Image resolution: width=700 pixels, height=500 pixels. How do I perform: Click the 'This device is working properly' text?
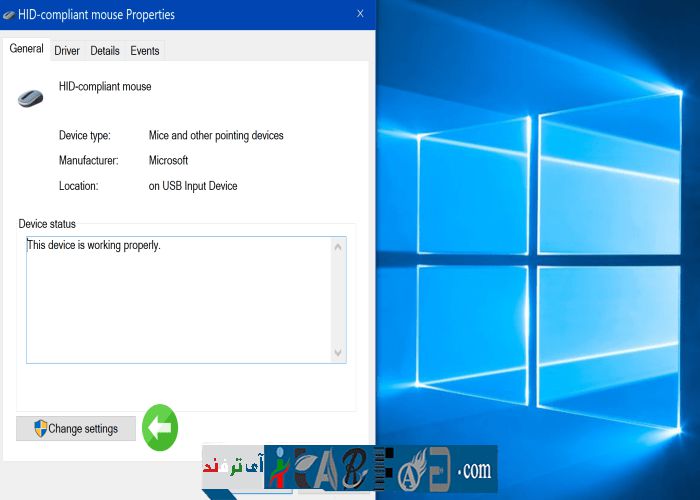93,245
